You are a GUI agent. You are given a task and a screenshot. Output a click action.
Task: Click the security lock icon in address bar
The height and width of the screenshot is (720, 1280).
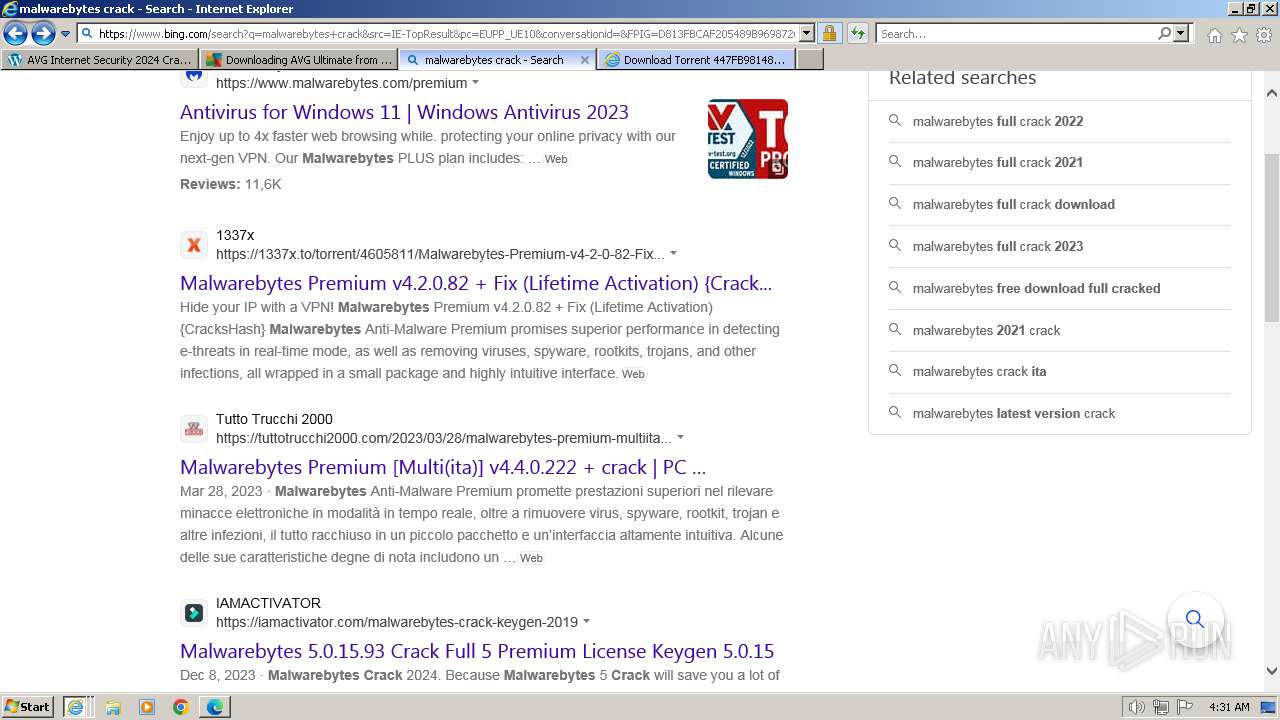click(829, 34)
